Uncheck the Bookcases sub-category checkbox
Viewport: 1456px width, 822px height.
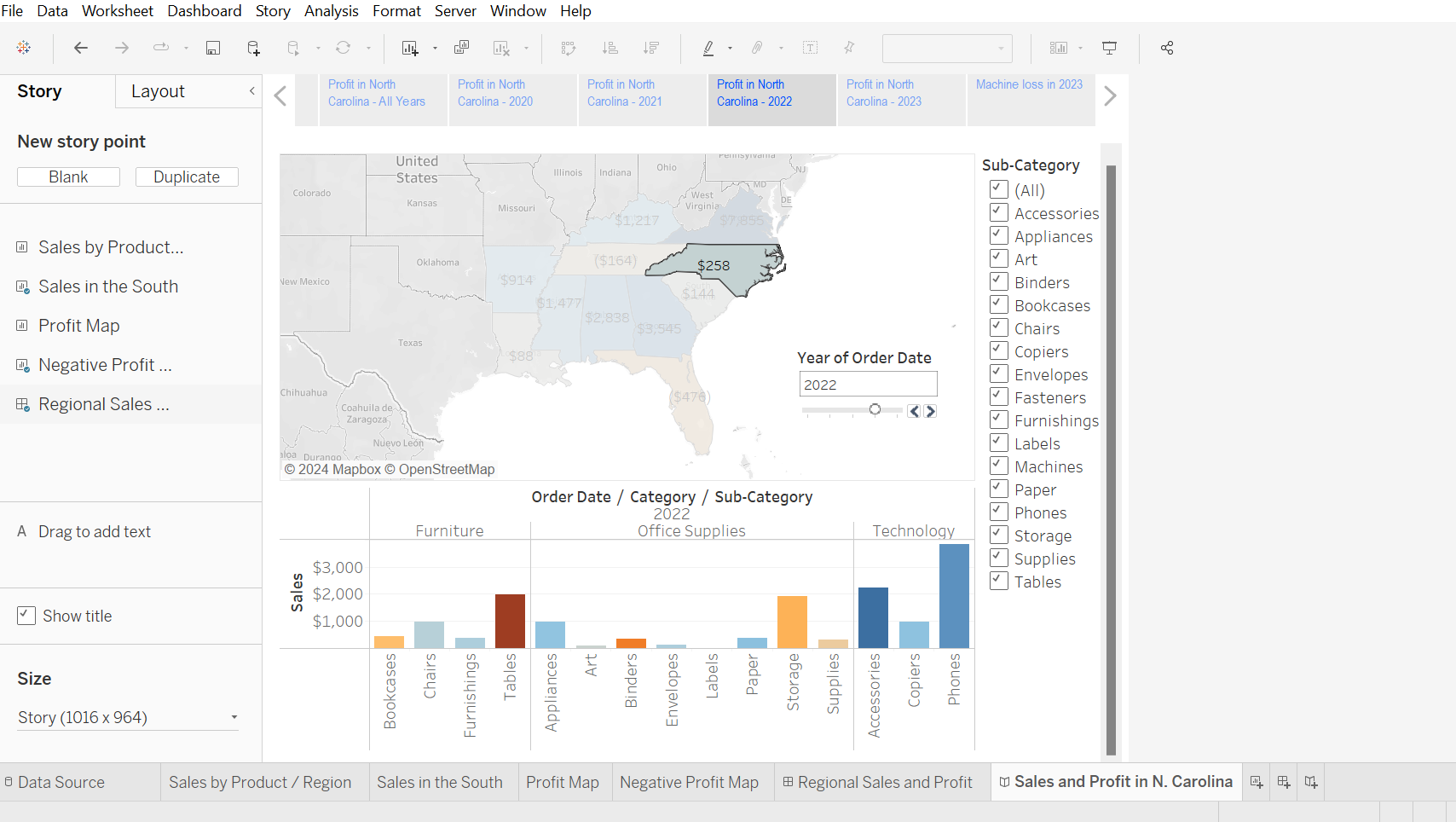999,305
